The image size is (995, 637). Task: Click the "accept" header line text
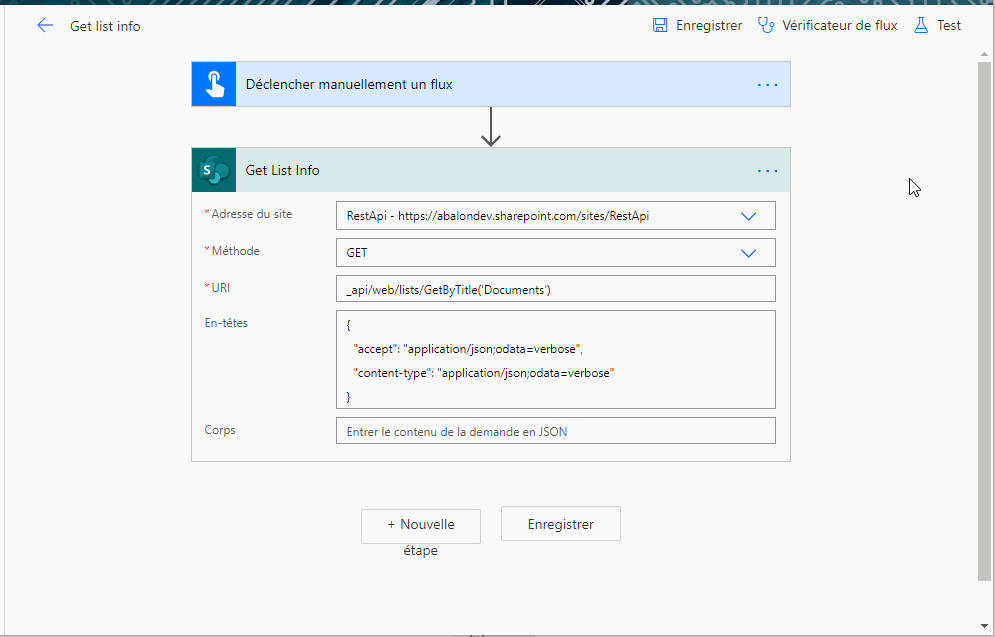[468, 349]
